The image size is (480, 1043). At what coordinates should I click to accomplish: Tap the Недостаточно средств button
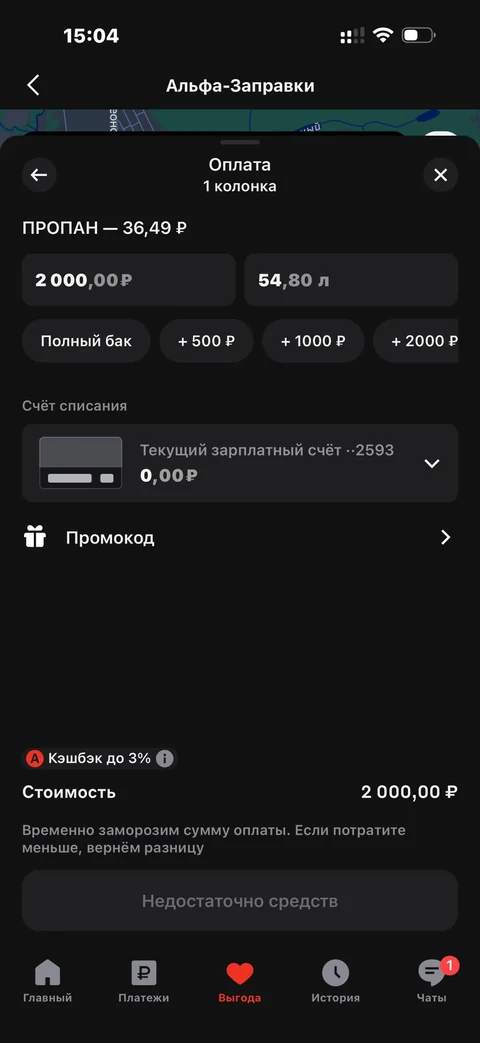coord(240,901)
